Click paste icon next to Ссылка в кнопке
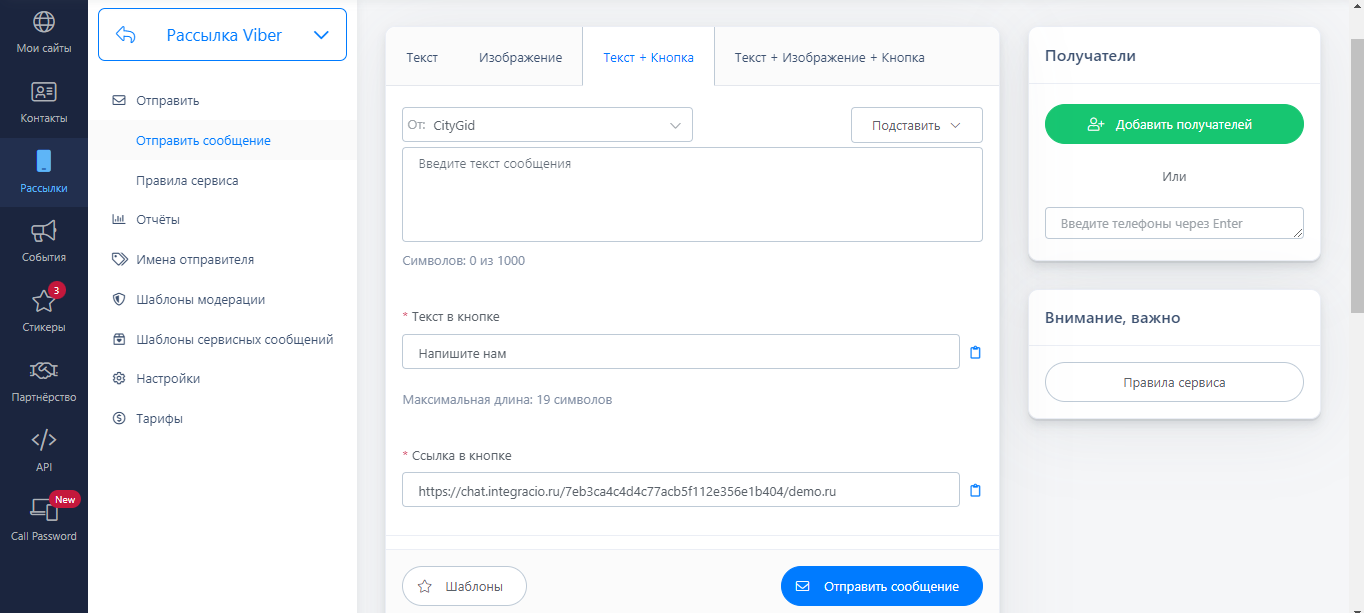 tap(976, 490)
